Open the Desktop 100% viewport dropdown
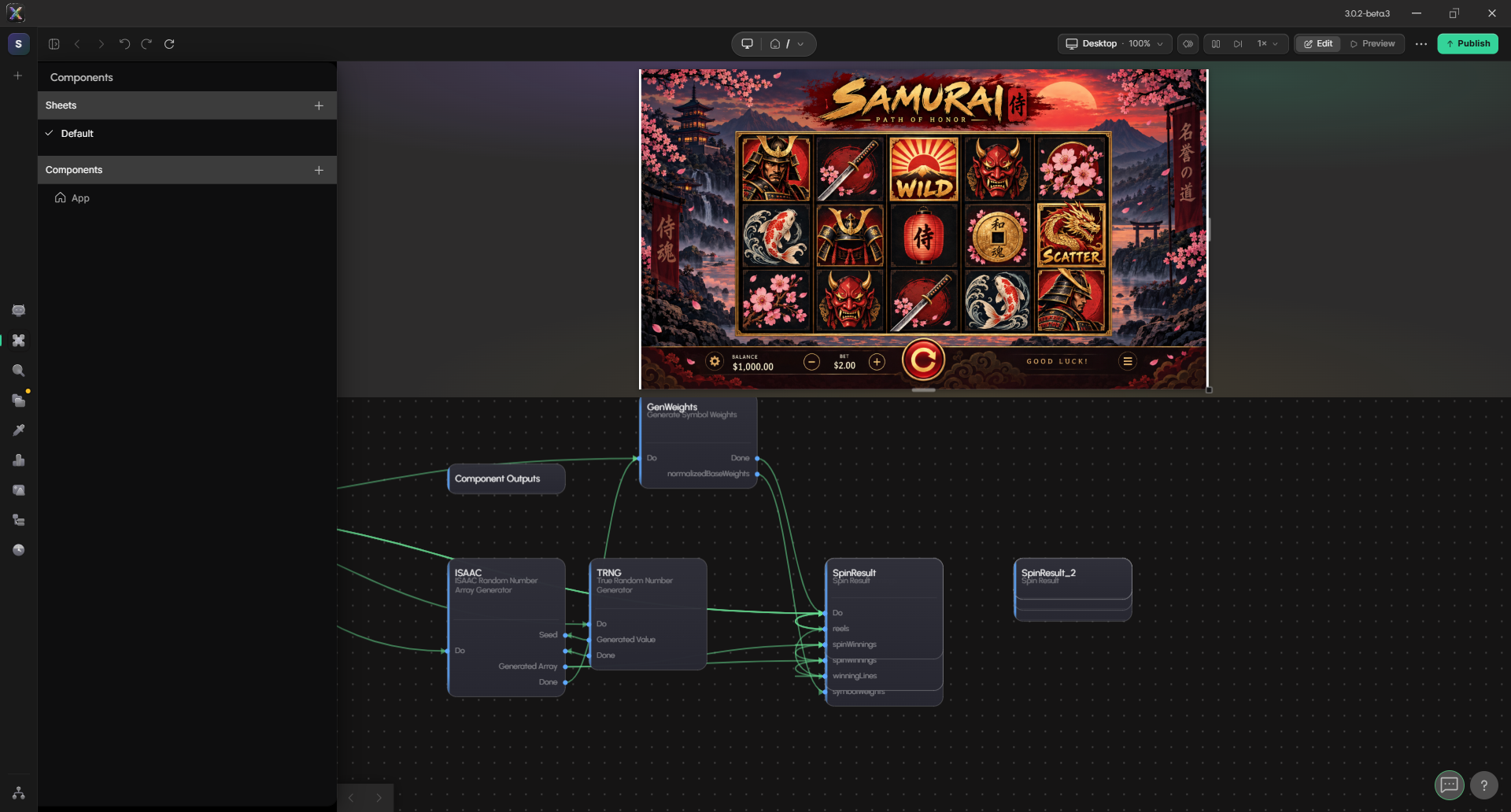The height and width of the screenshot is (812, 1511). [1114, 44]
